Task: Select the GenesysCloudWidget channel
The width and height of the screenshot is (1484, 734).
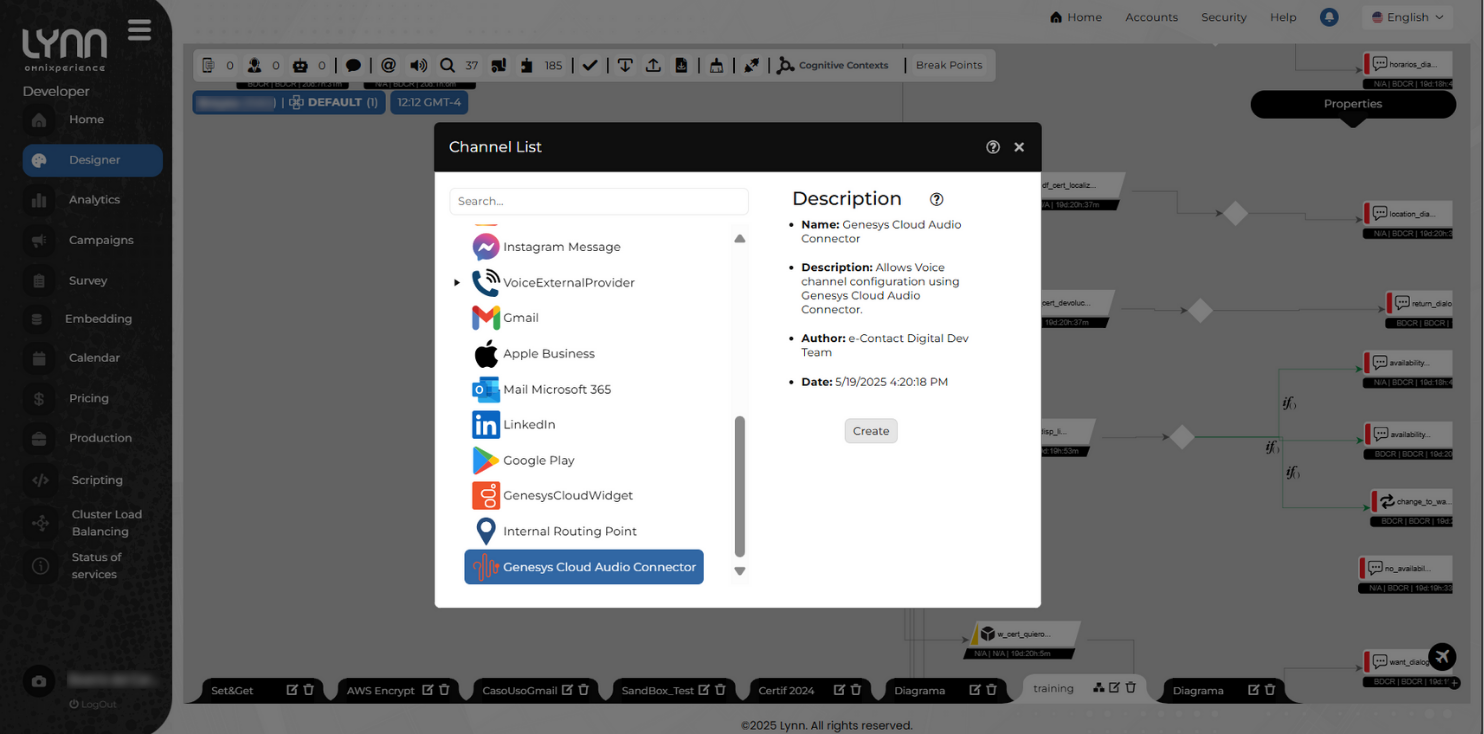Action: (567, 496)
